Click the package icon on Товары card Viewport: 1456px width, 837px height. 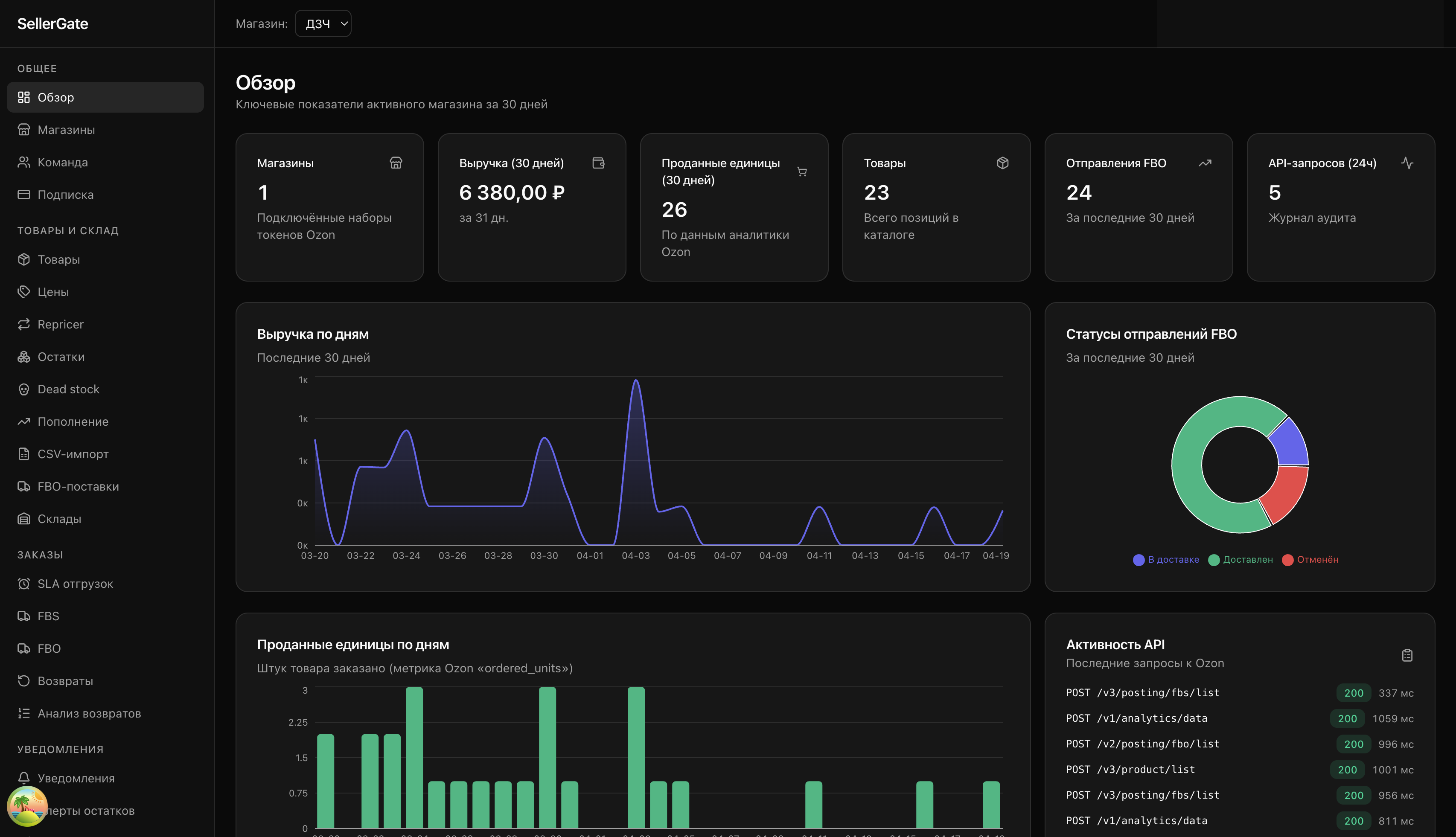click(1003, 163)
